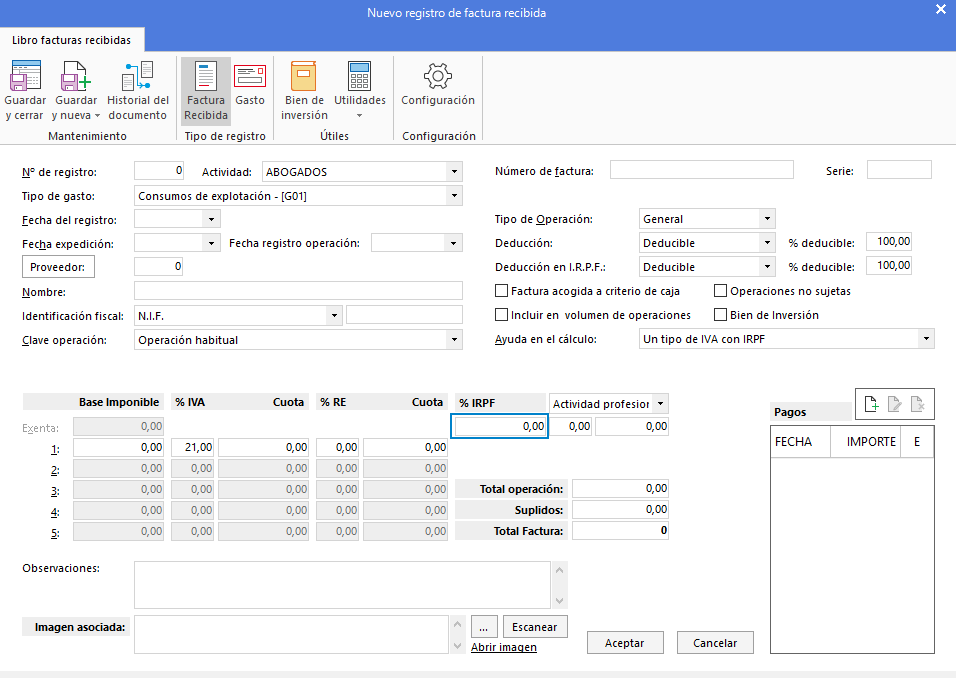
Task: Open Historial del documento
Action: pos(138,90)
